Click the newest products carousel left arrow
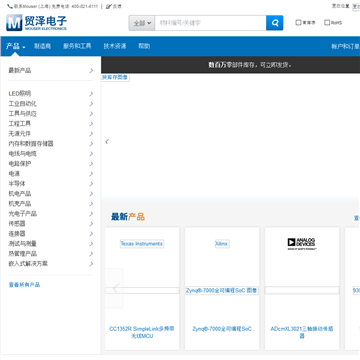 116,288
